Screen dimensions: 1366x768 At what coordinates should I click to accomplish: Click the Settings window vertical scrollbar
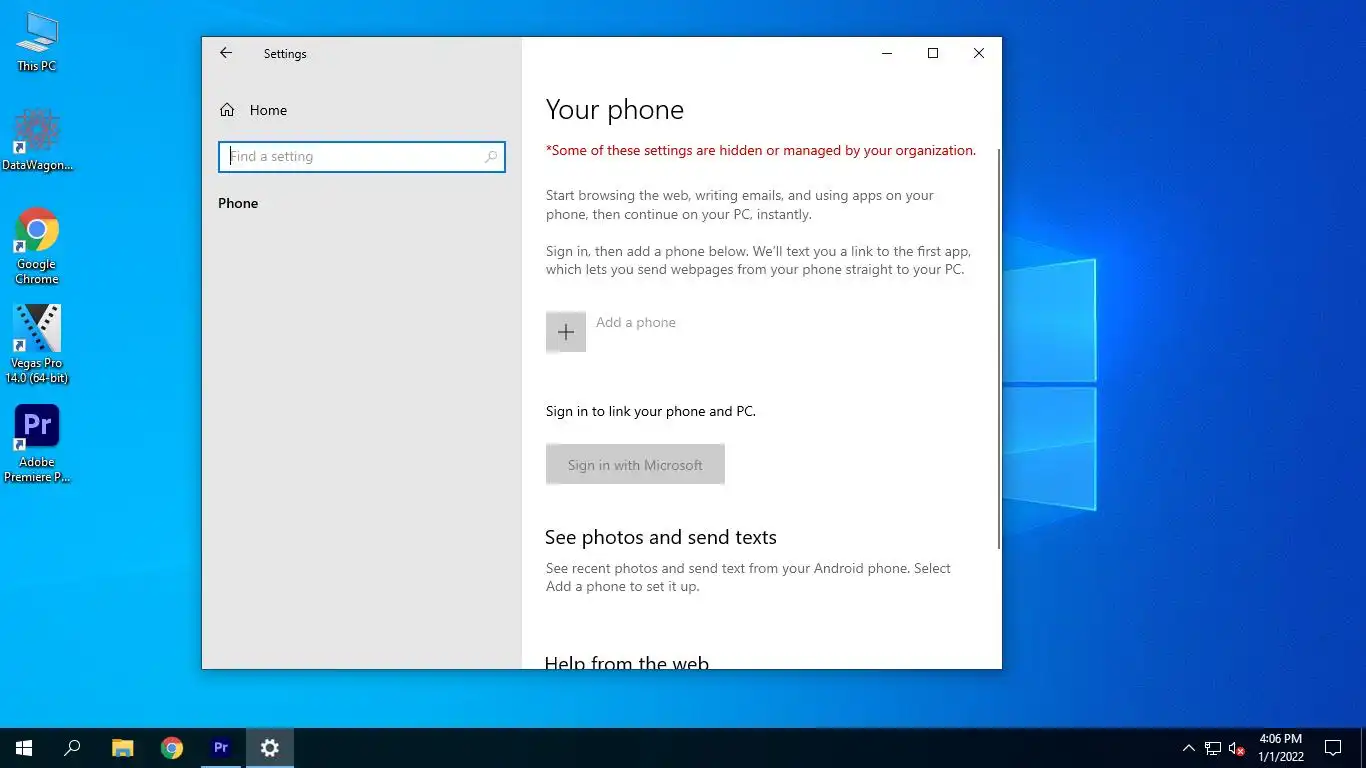pyautogui.click(x=998, y=349)
